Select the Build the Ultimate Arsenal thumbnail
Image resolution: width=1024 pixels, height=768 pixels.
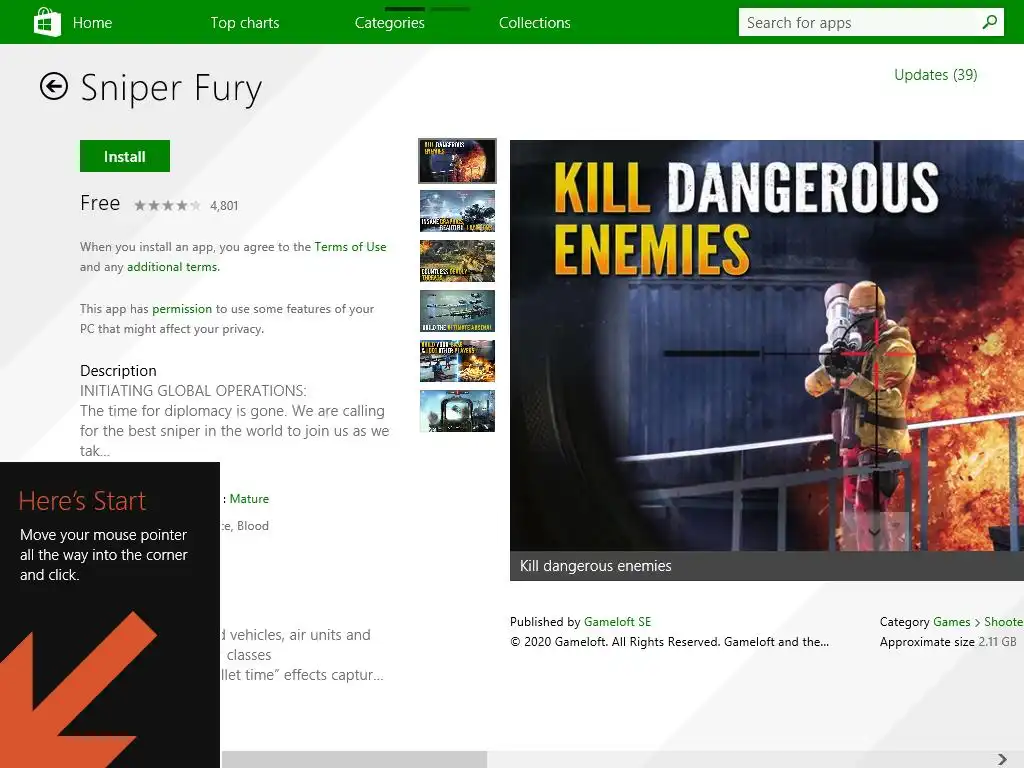pos(457,311)
